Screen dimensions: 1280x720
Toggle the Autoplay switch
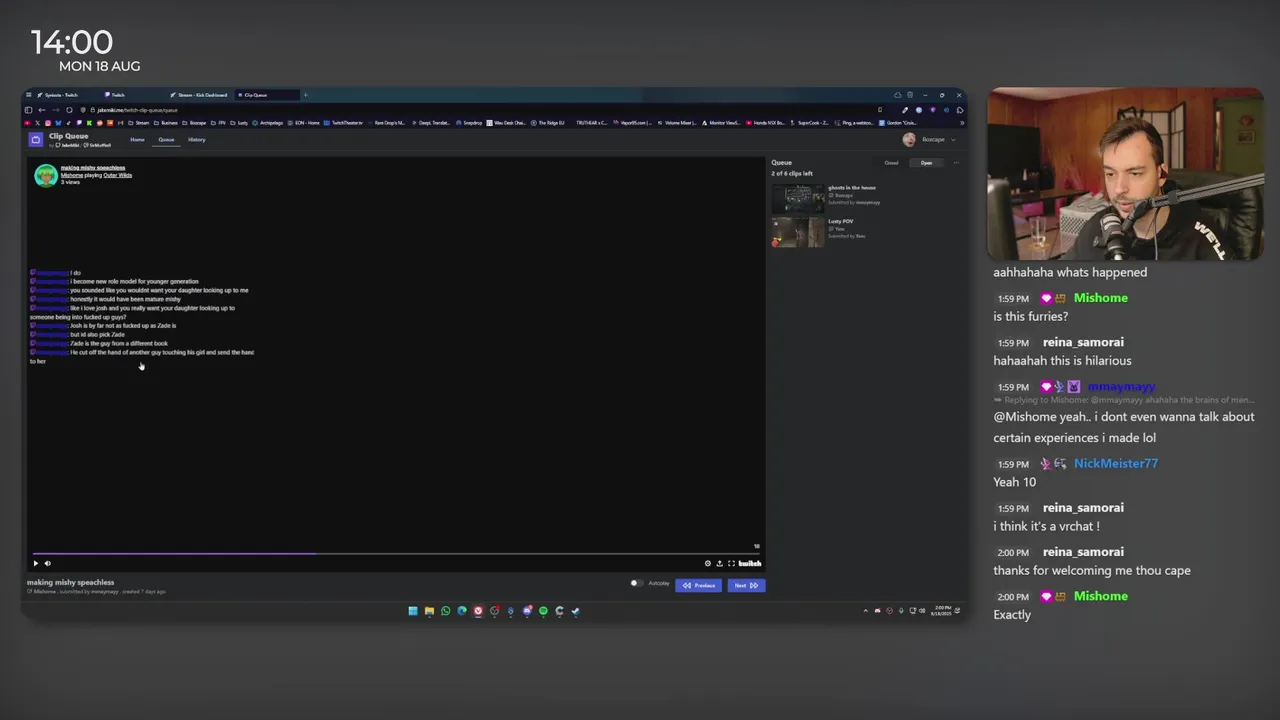click(x=636, y=583)
